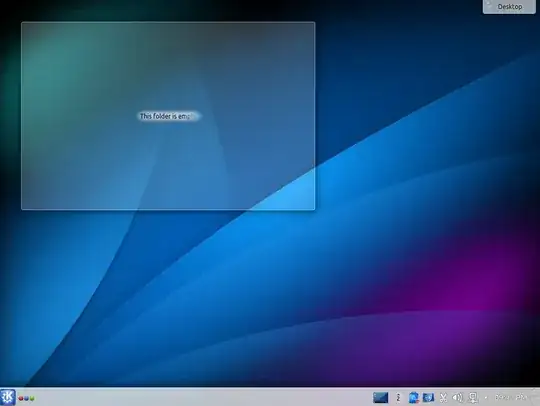The width and height of the screenshot is (540, 406).
Task: Click the top edge of the Folder View widget
Action: tap(168, 23)
